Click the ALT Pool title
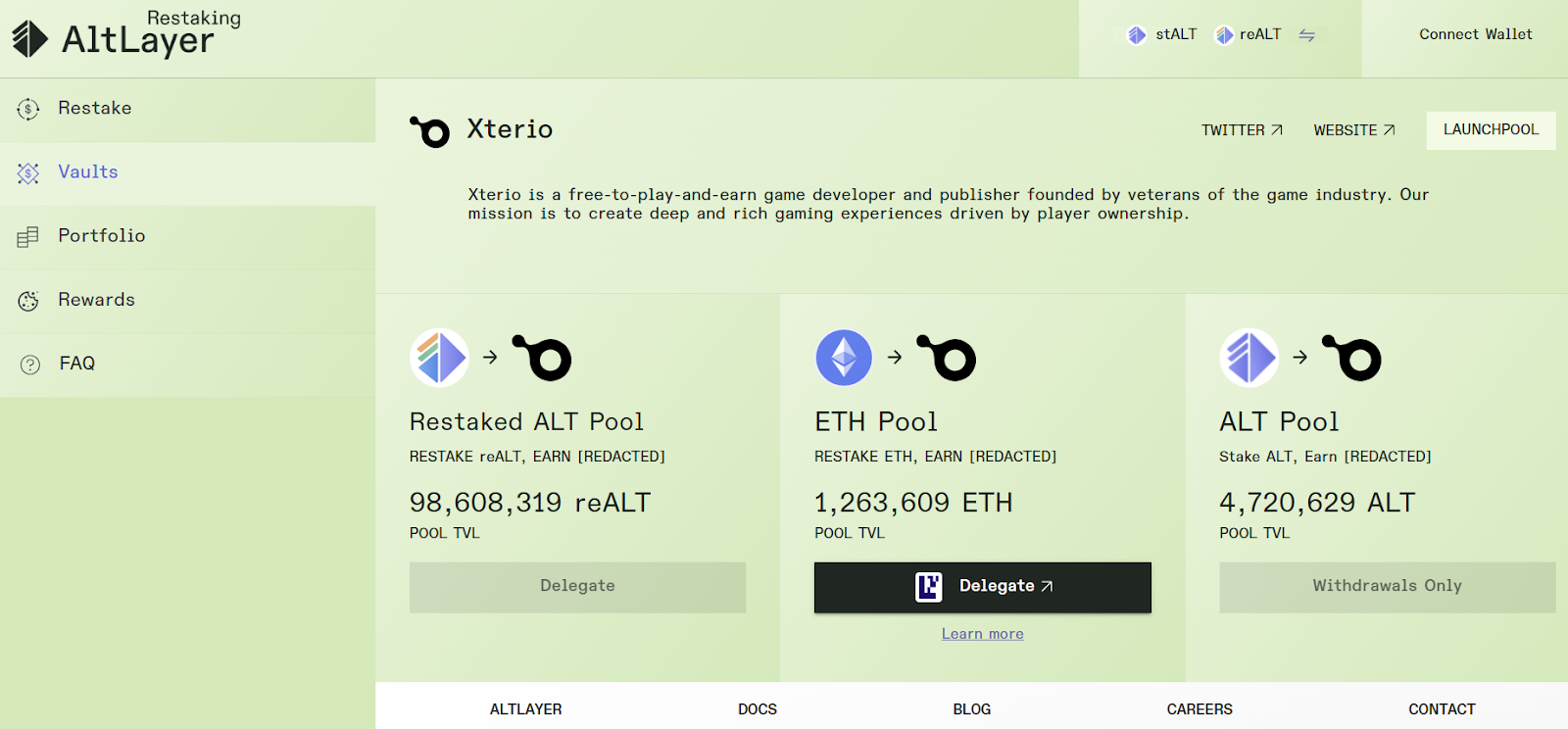This screenshot has width=1568, height=729. point(1279,422)
